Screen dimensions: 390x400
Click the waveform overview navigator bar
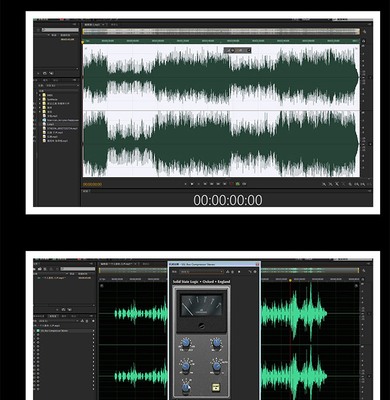[221, 32]
